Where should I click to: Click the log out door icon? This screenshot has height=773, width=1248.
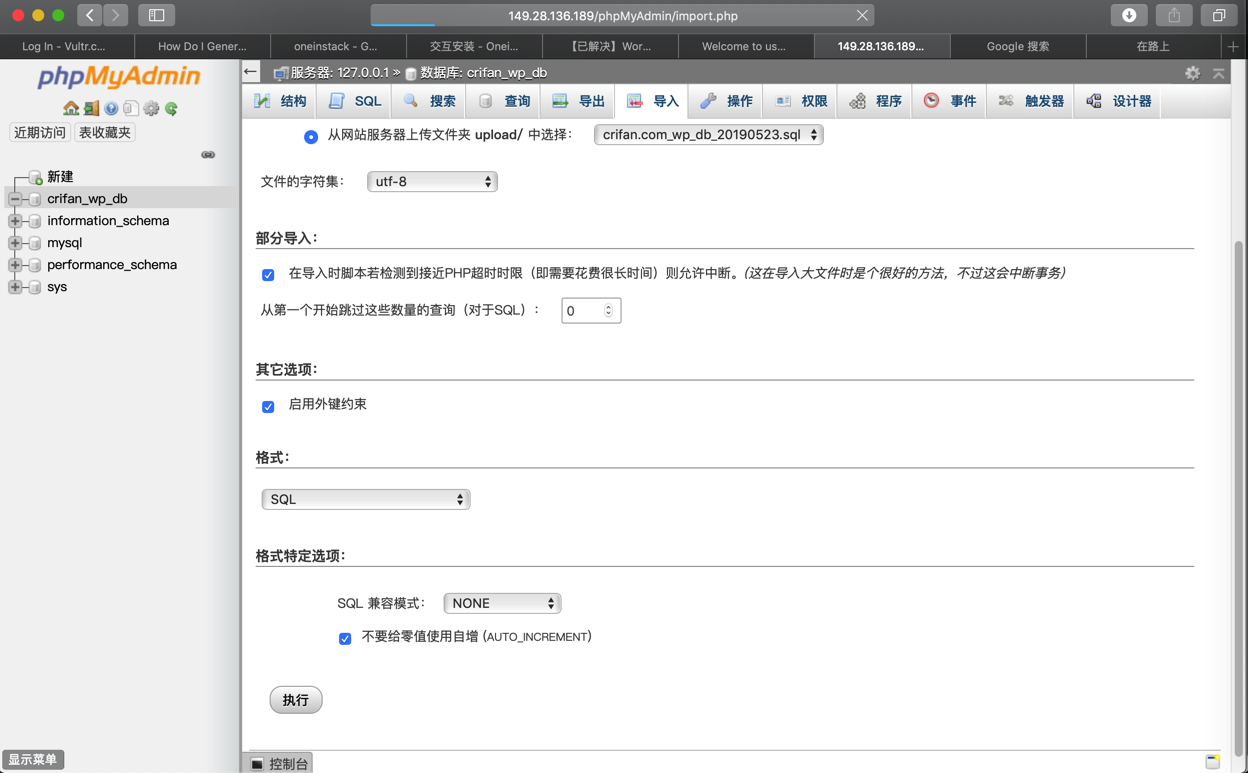pos(91,108)
